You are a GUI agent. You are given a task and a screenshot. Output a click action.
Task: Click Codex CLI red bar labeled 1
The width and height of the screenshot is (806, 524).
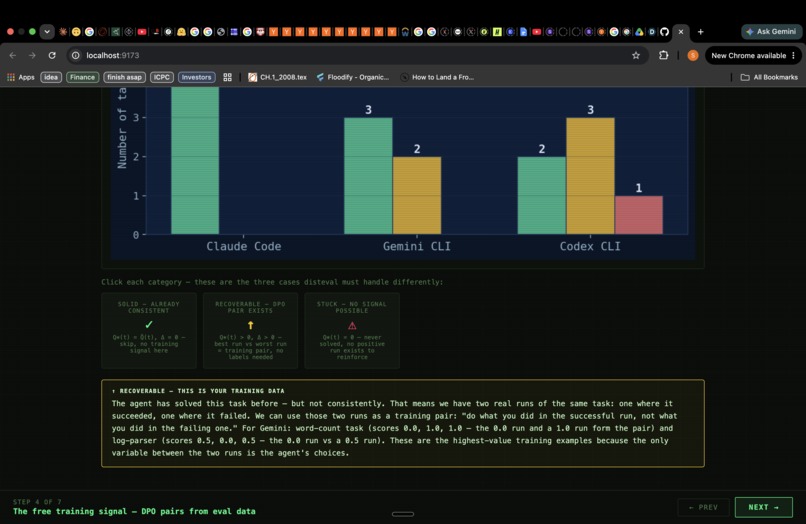point(639,215)
